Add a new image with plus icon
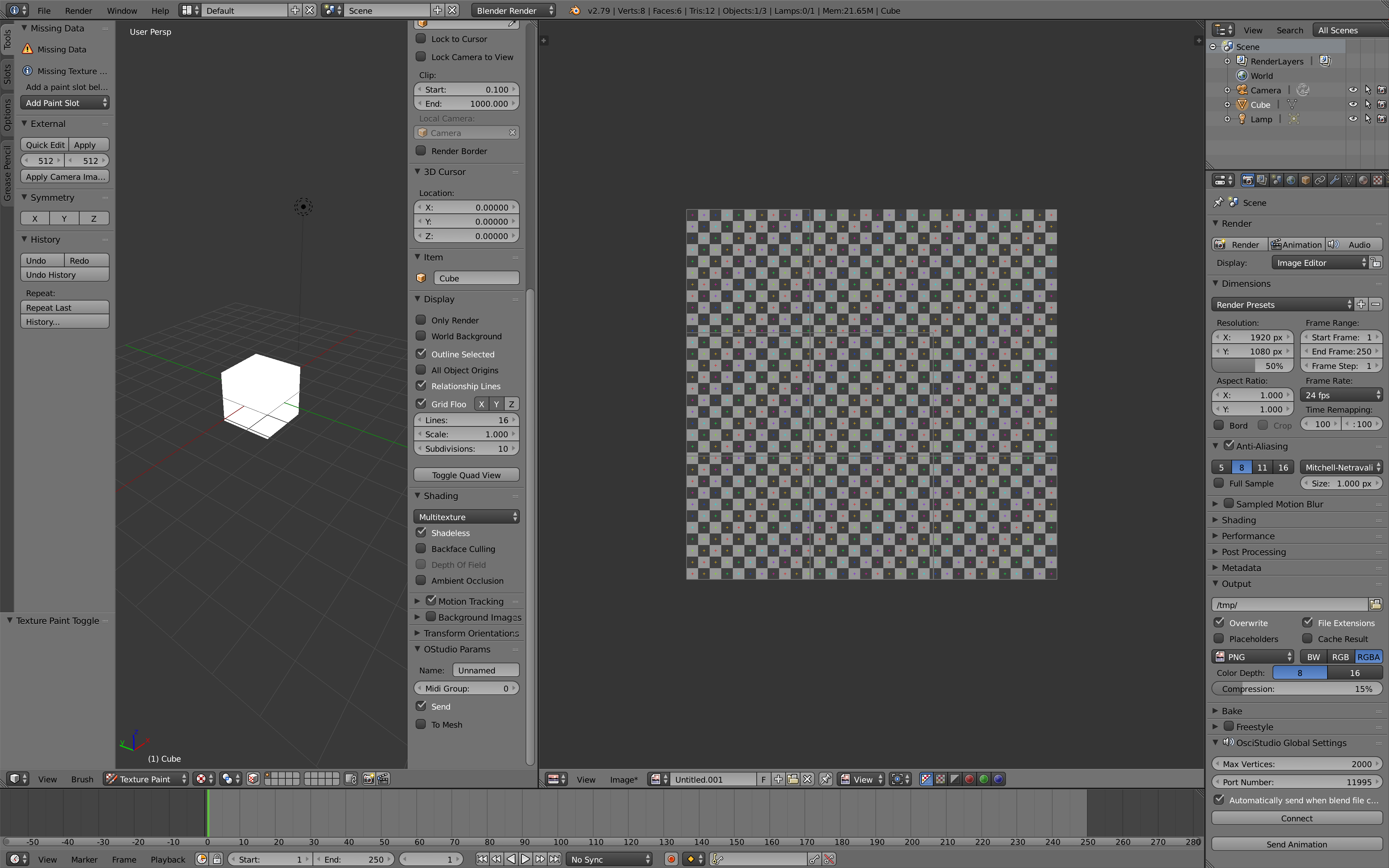 pyautogui.click(x=778, y=779)
